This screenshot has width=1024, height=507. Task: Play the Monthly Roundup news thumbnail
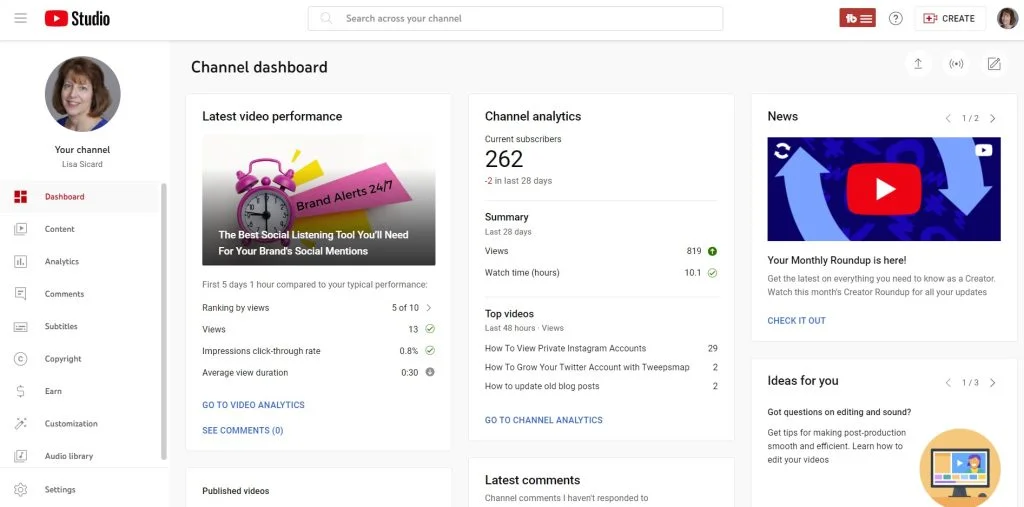(884, 189)
